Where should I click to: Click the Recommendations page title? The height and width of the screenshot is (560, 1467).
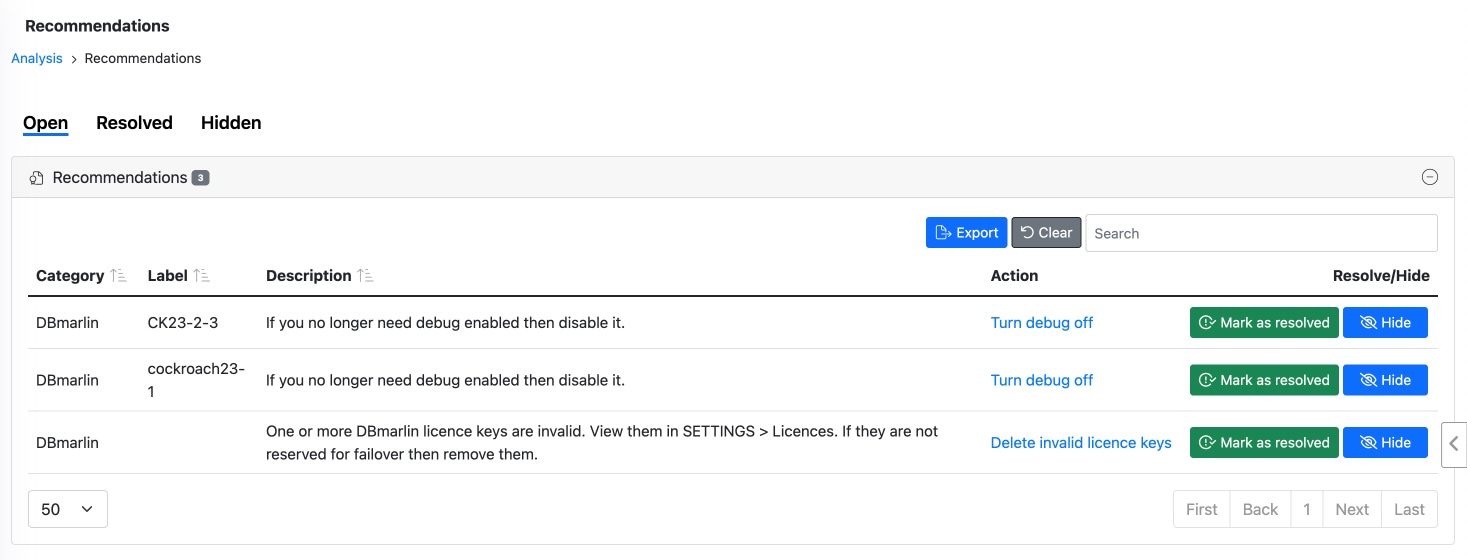tap(97, 26)
